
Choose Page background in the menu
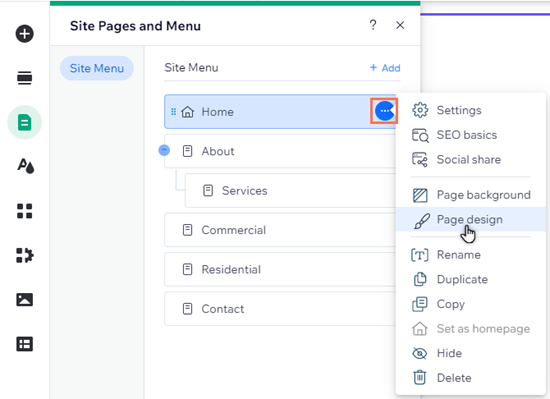click(471, 195)
